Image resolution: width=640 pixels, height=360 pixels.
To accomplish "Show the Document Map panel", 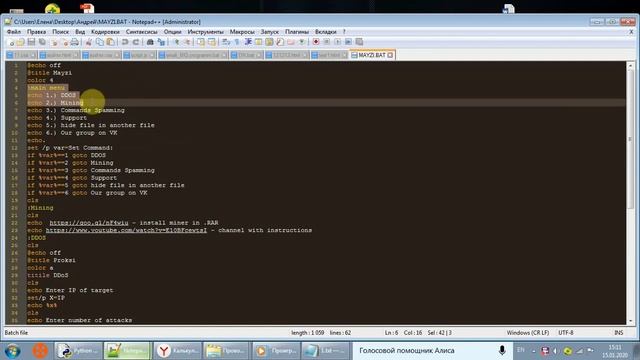I will pyautogui.click(x=269, y=42).
